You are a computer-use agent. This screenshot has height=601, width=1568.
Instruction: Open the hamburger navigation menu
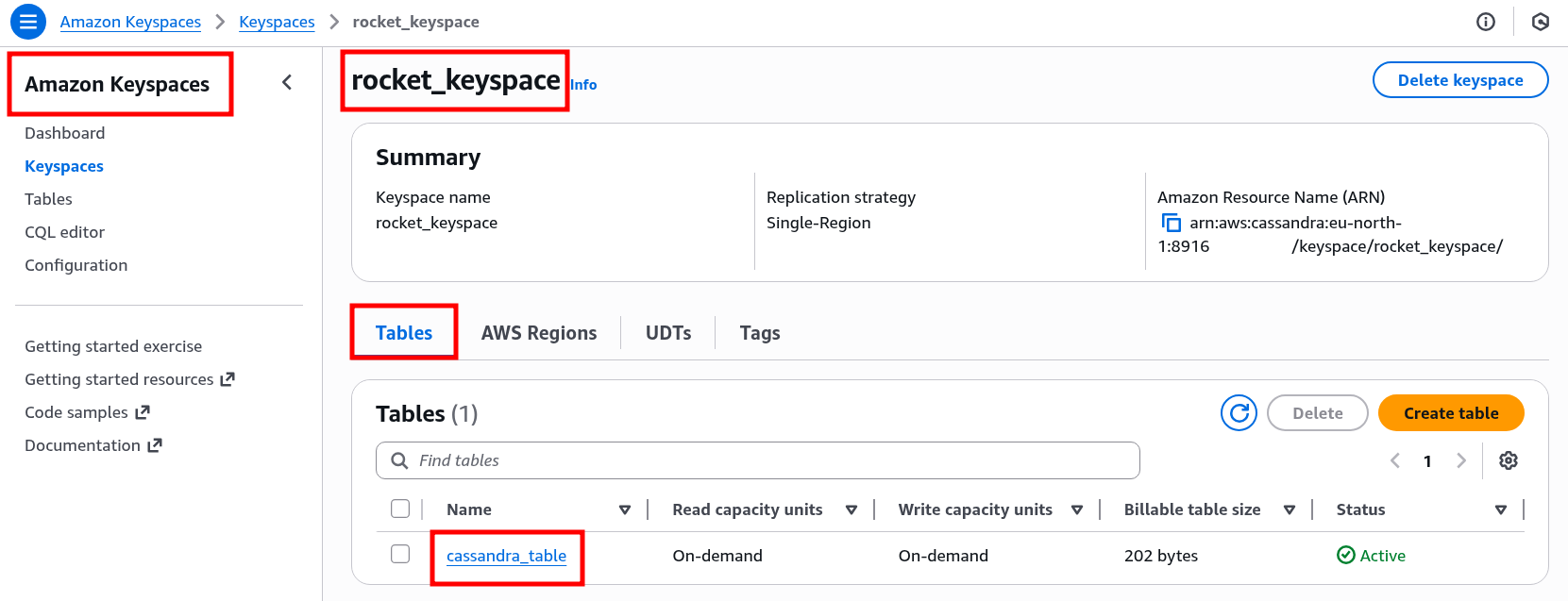click(x=28, y=21)
